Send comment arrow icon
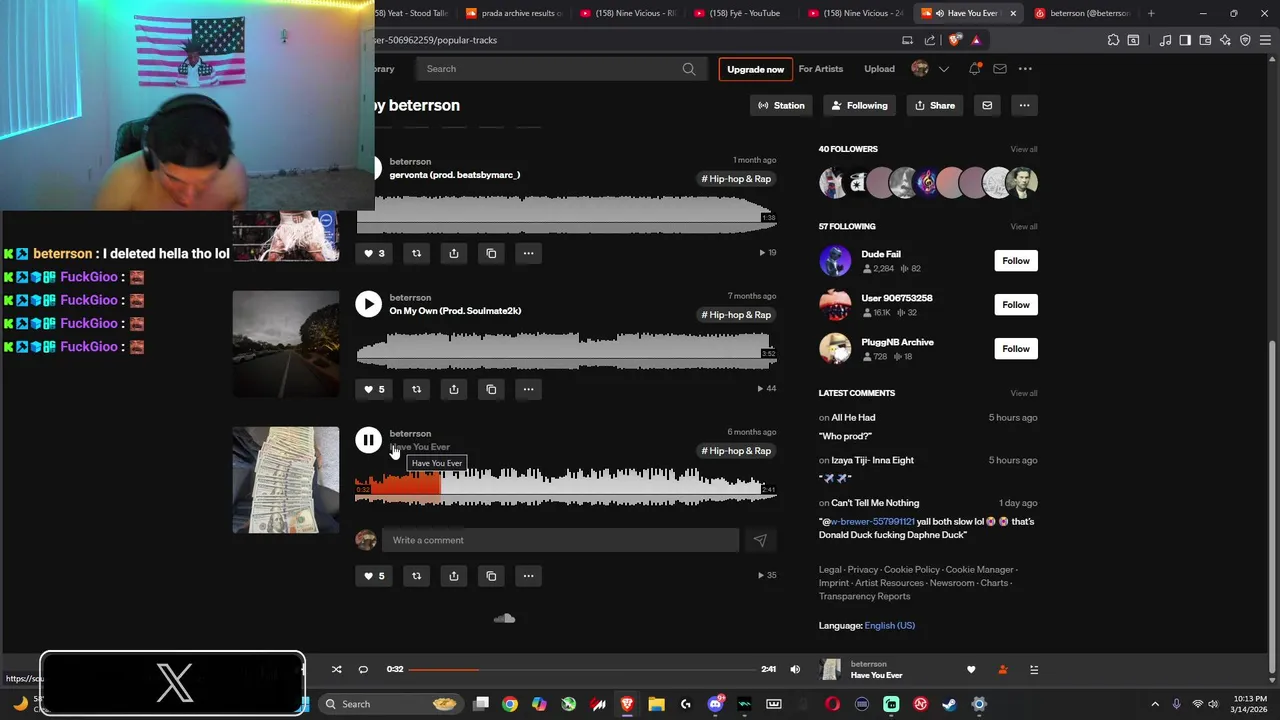 760,540
